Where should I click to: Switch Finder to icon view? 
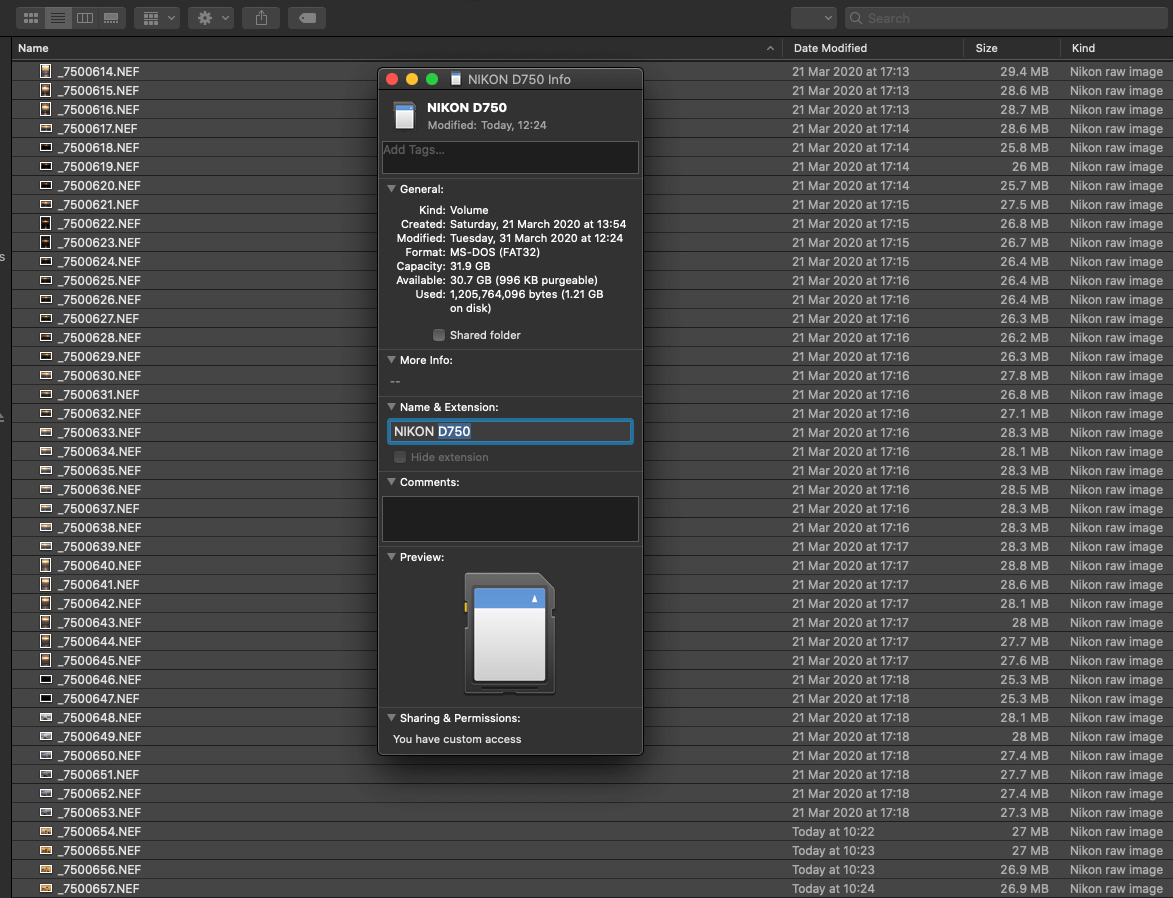[x=31, y=18]
